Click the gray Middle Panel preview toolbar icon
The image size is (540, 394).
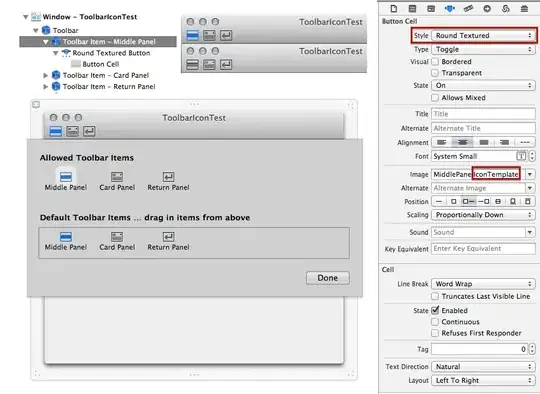point(193,65)
